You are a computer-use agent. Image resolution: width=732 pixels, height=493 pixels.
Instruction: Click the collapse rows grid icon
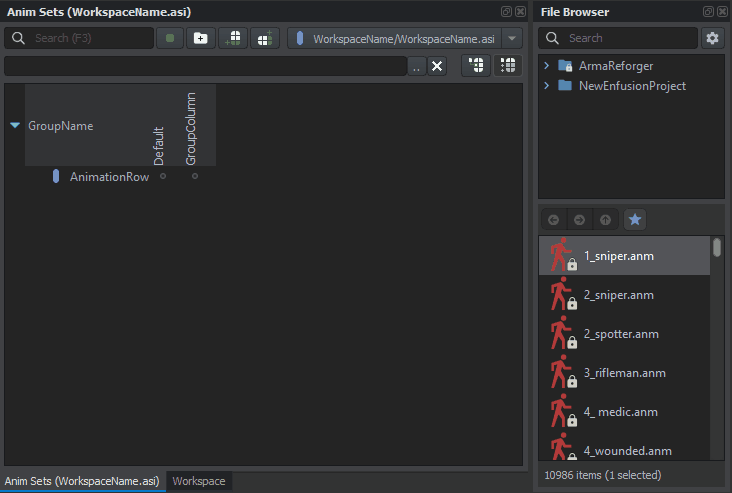[476, 65]
